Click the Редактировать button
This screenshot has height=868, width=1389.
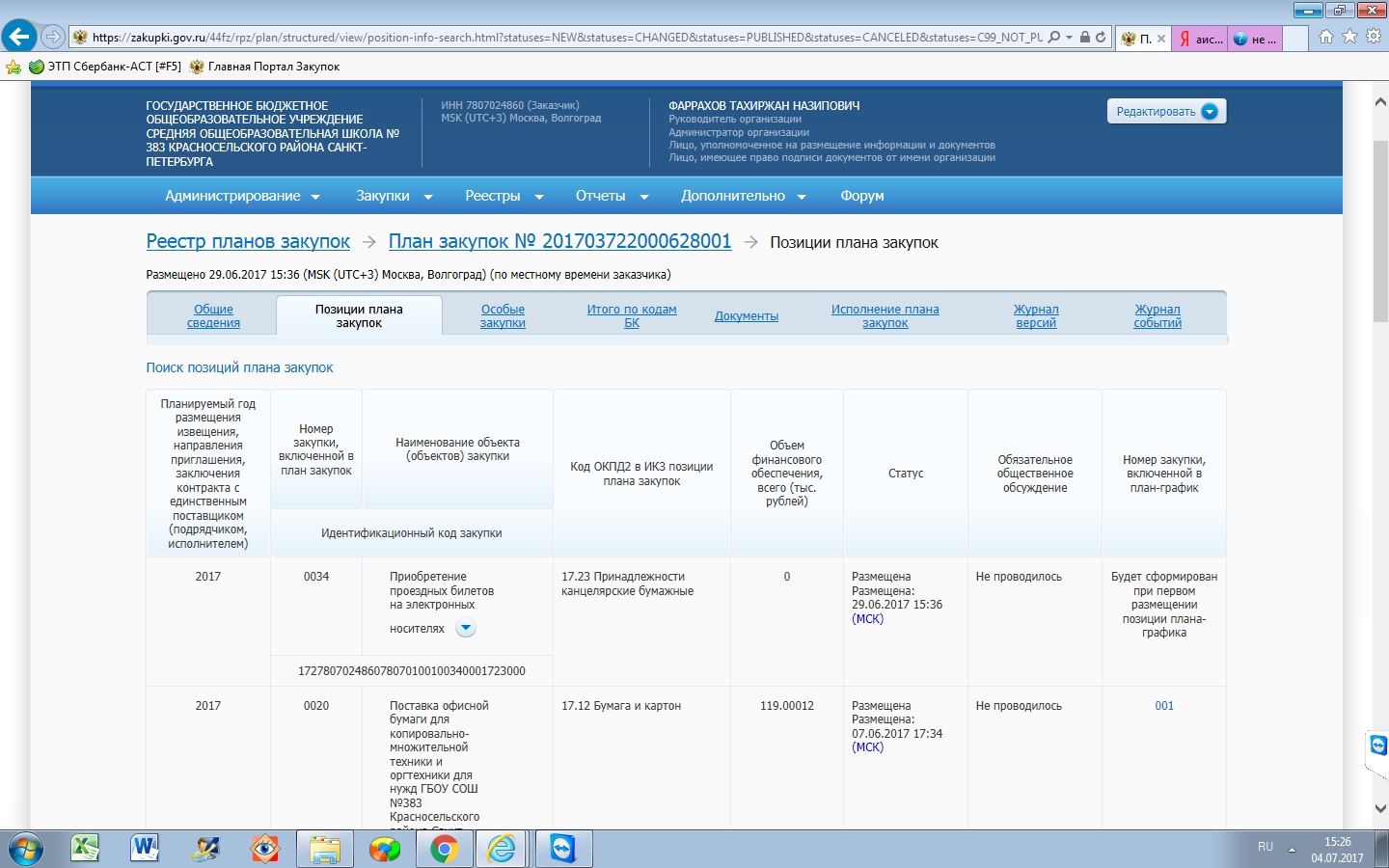point(1165,112)
